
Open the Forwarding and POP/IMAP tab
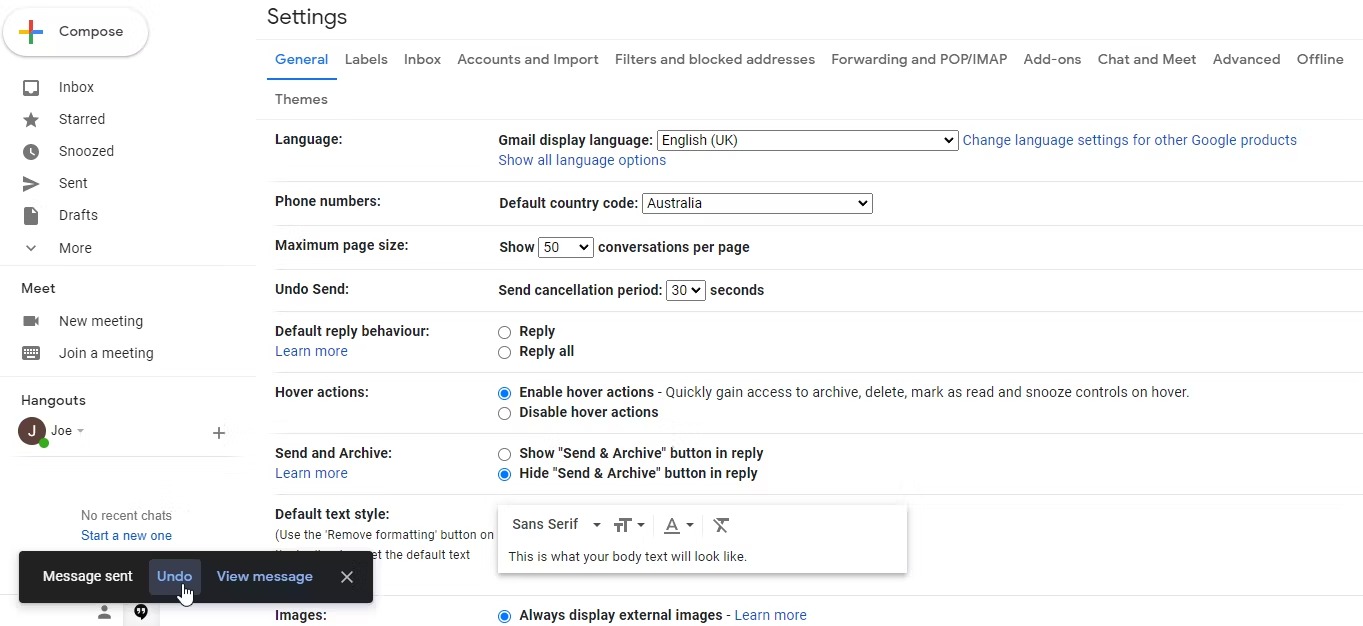point(918,59)
